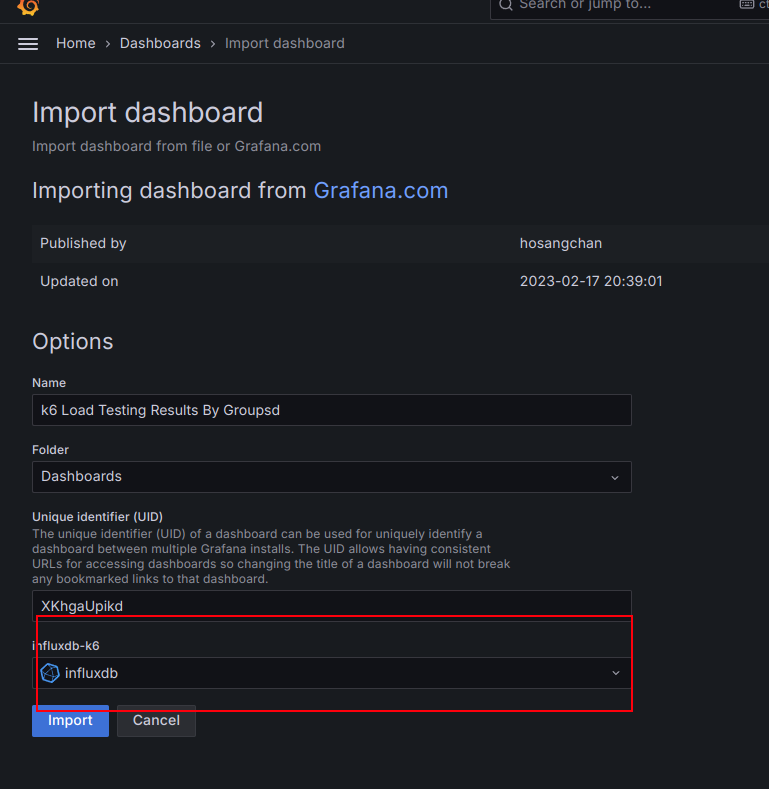Image resolution: width=769 pixels, height=789 pixels.
Task: Click the search magnifier icon
Action: pos(505,5)
